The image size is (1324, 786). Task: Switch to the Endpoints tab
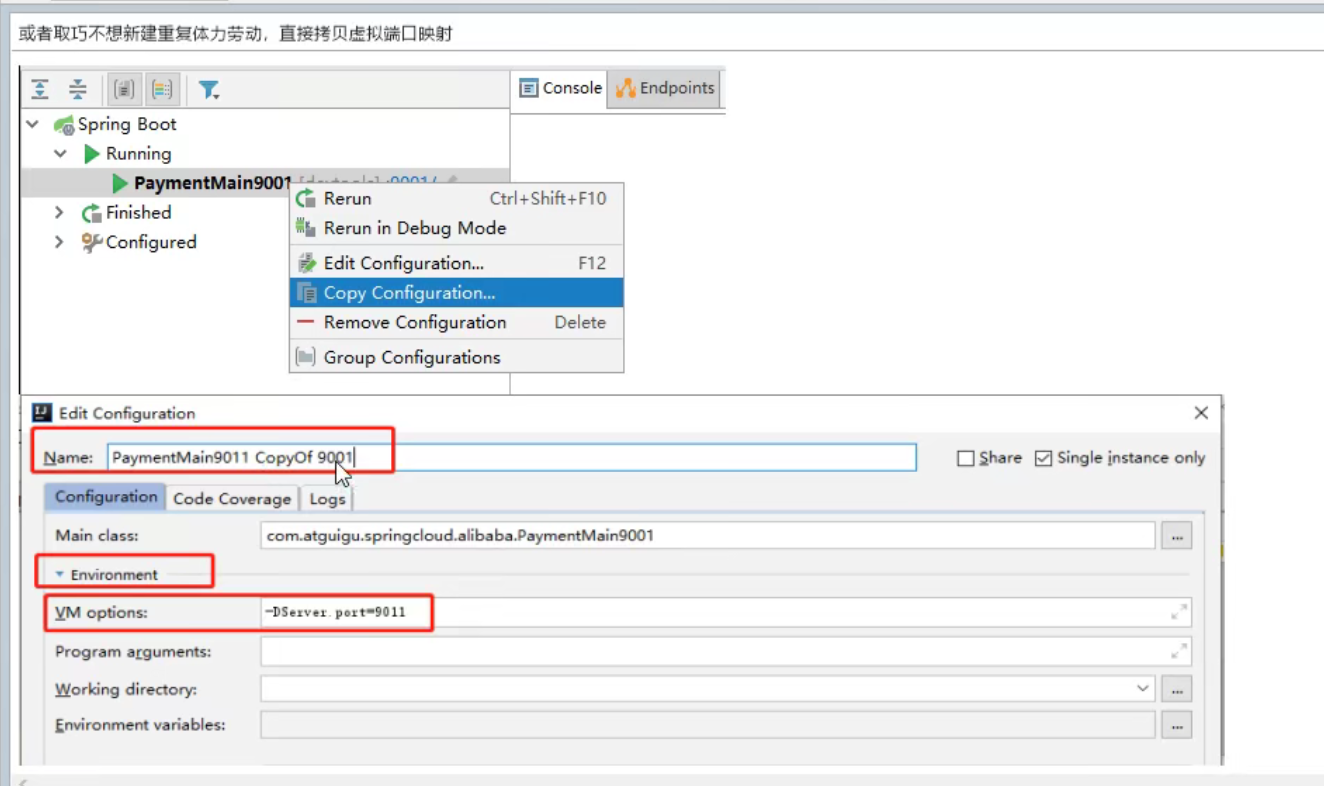click(665, 88)
